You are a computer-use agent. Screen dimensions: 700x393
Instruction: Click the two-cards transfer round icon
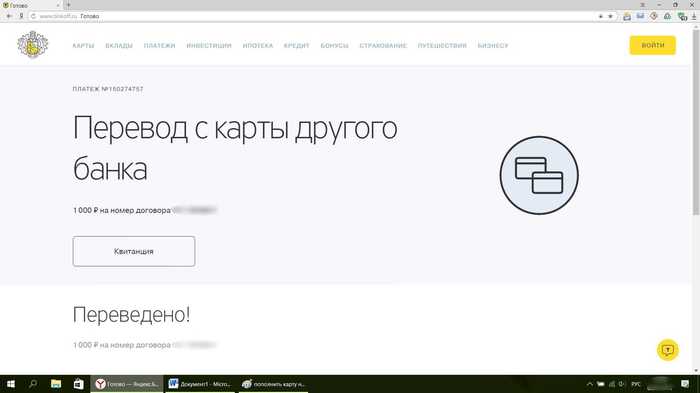click(x=539, y=176)
